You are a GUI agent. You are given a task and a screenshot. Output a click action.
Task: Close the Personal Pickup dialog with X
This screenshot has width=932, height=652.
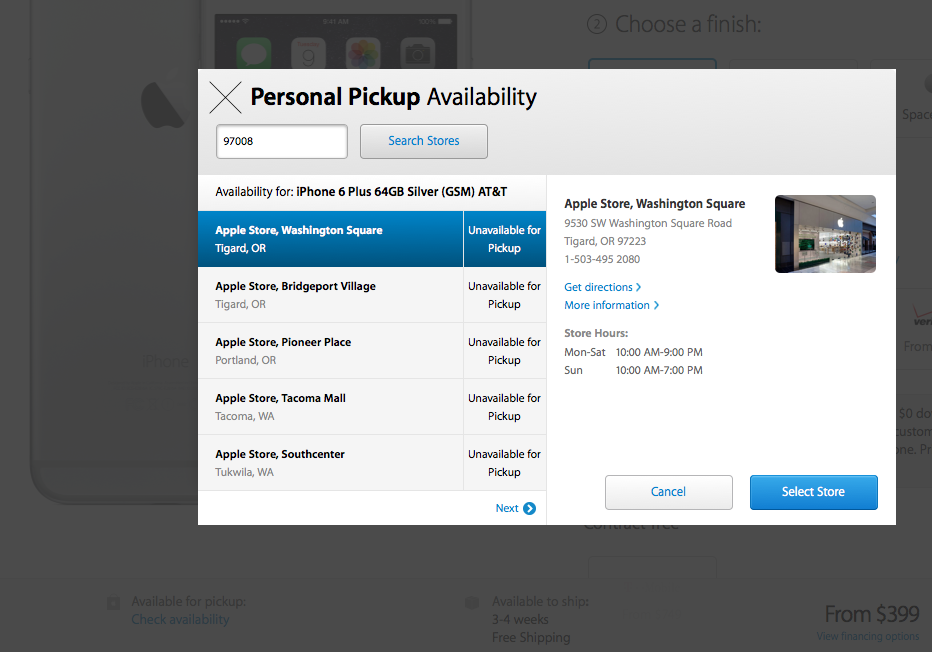[225, 97]
